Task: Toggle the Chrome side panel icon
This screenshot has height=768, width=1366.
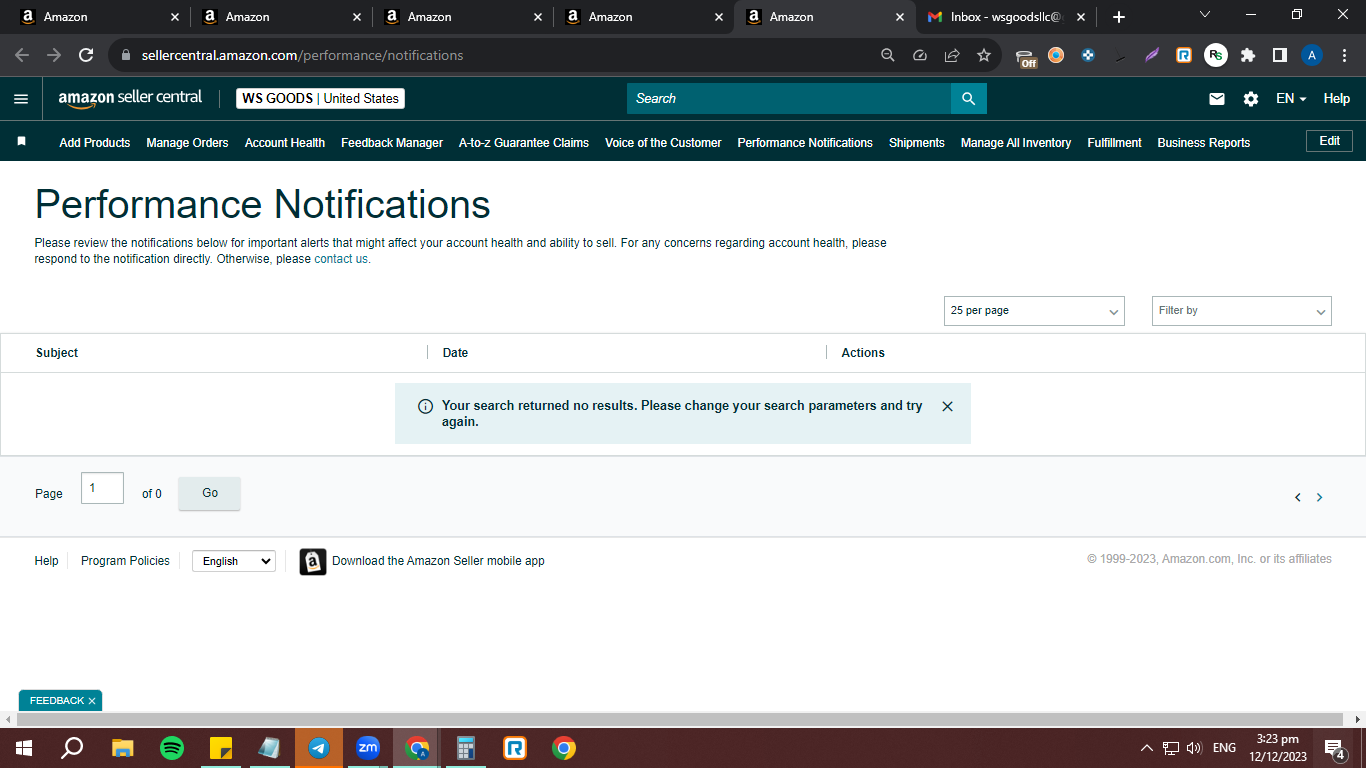Action: coord(1280,55)
